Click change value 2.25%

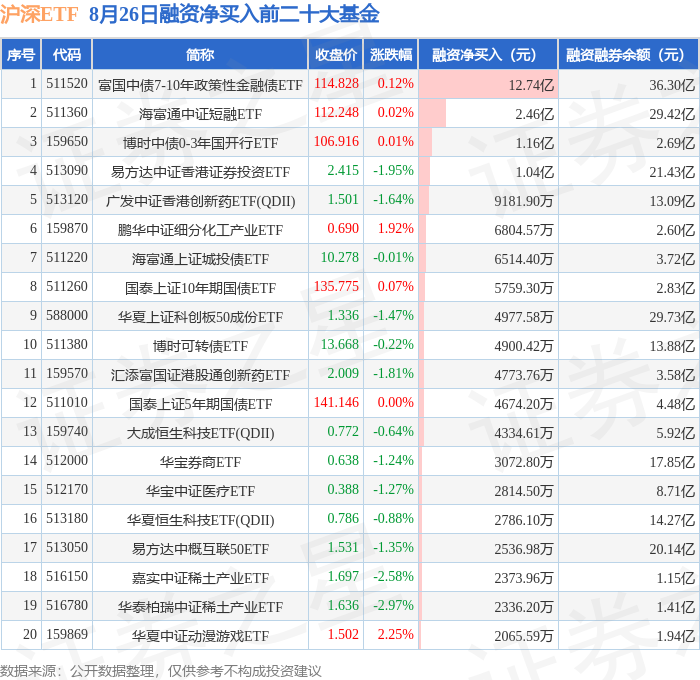click(x=396, y=635)
